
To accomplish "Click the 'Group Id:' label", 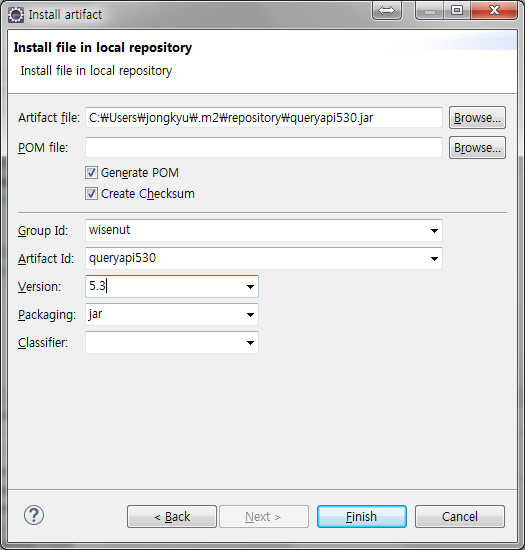I will [x=43, y=230].
